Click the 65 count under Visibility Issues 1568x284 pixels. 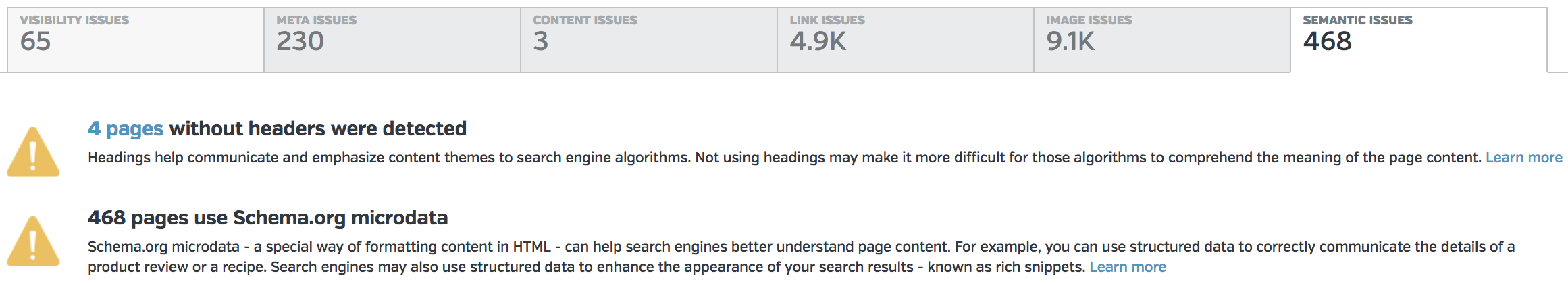pos(35,42)
